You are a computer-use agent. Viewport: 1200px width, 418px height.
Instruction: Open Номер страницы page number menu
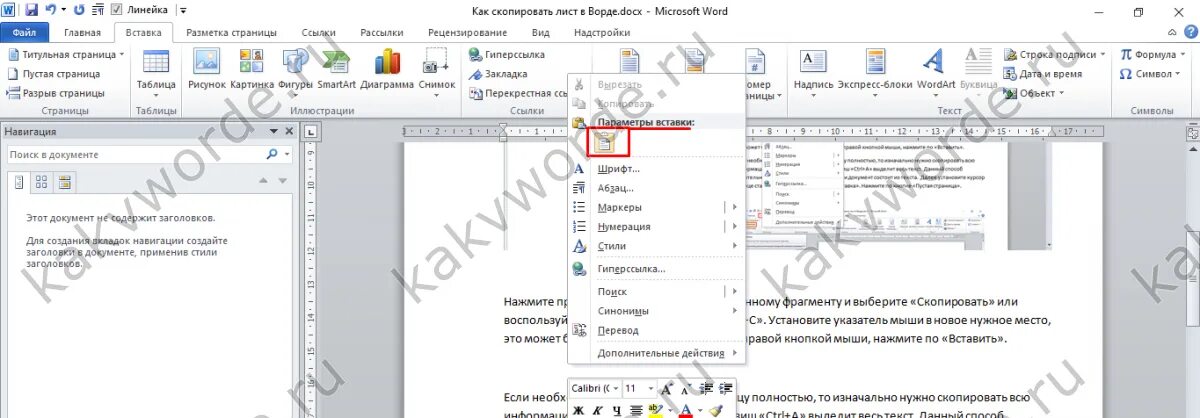(x=760, y=75)
